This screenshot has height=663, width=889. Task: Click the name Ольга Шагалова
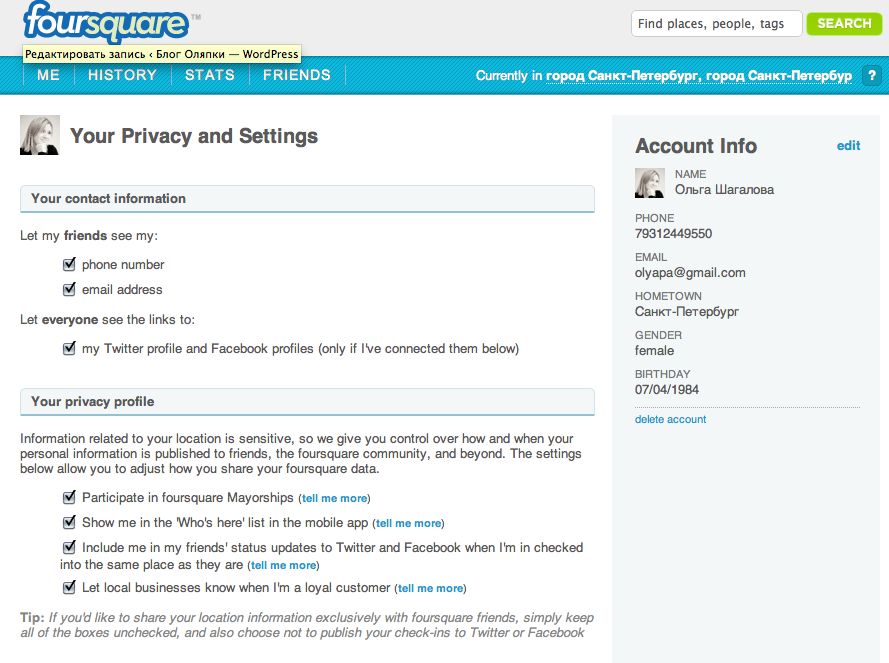[x=724, y=189]
